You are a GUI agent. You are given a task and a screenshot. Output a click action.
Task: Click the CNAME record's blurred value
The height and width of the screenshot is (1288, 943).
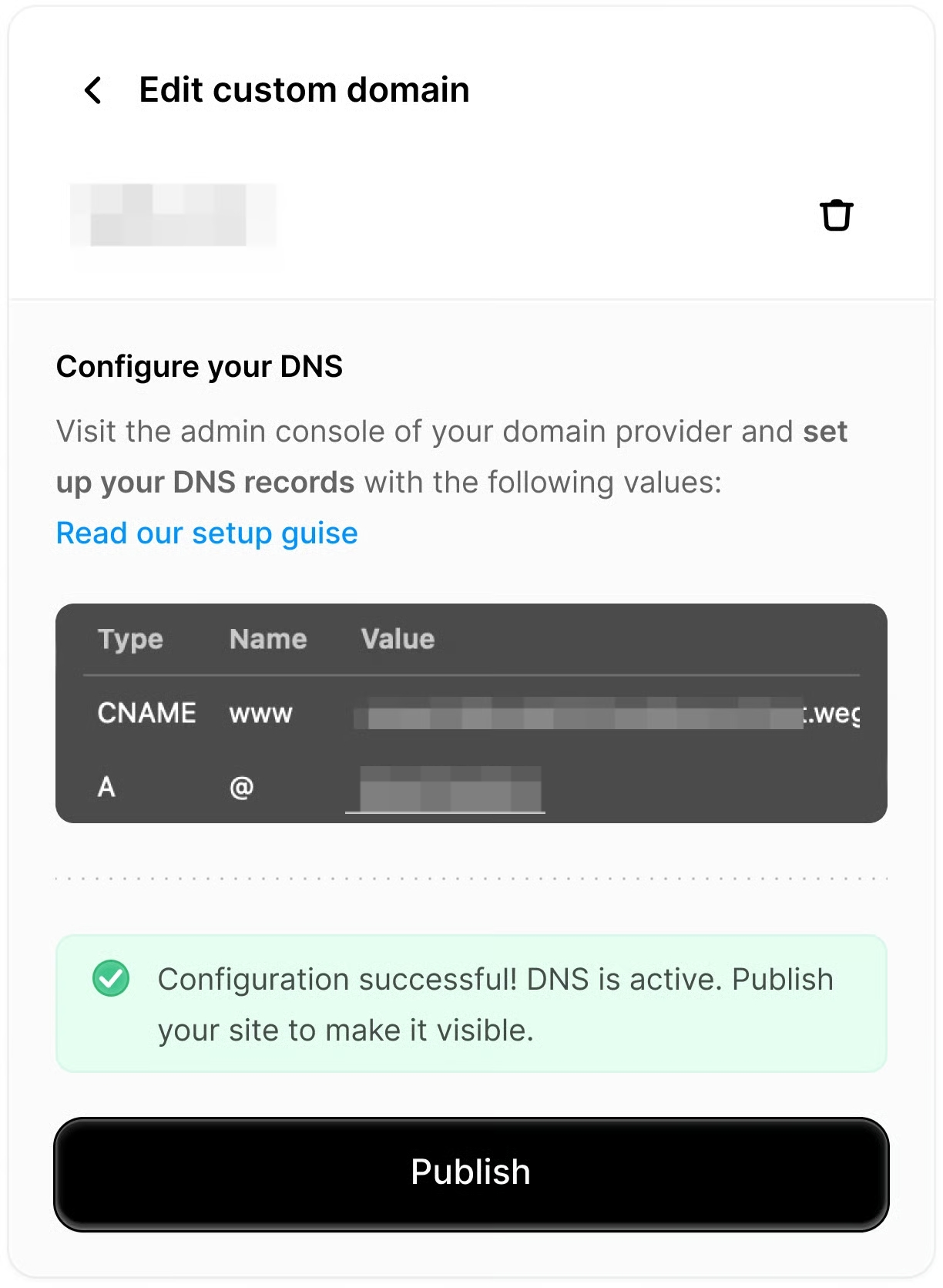578,714
